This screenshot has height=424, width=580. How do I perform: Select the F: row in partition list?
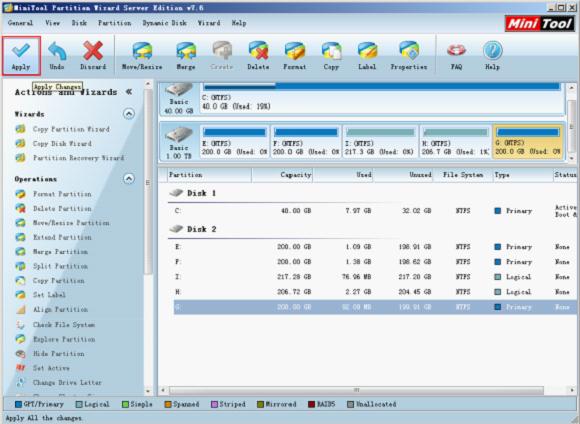click(374, 262)
